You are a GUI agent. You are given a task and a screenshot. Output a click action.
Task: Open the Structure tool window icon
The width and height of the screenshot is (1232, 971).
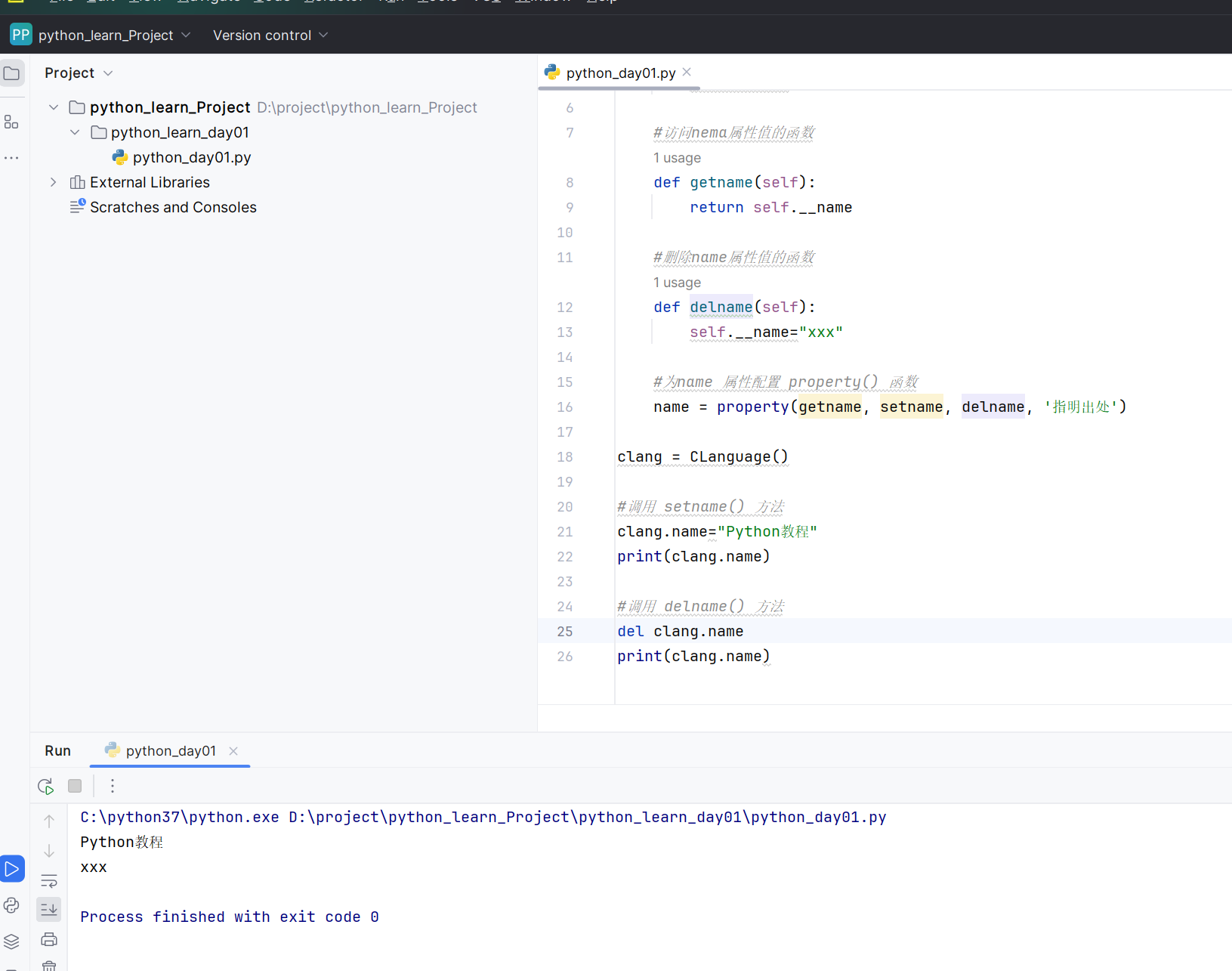11,122
